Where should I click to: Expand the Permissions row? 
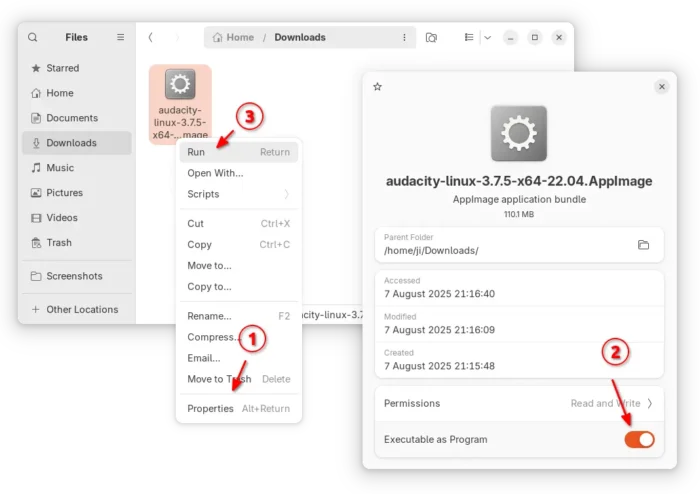[x=519, y=403]
